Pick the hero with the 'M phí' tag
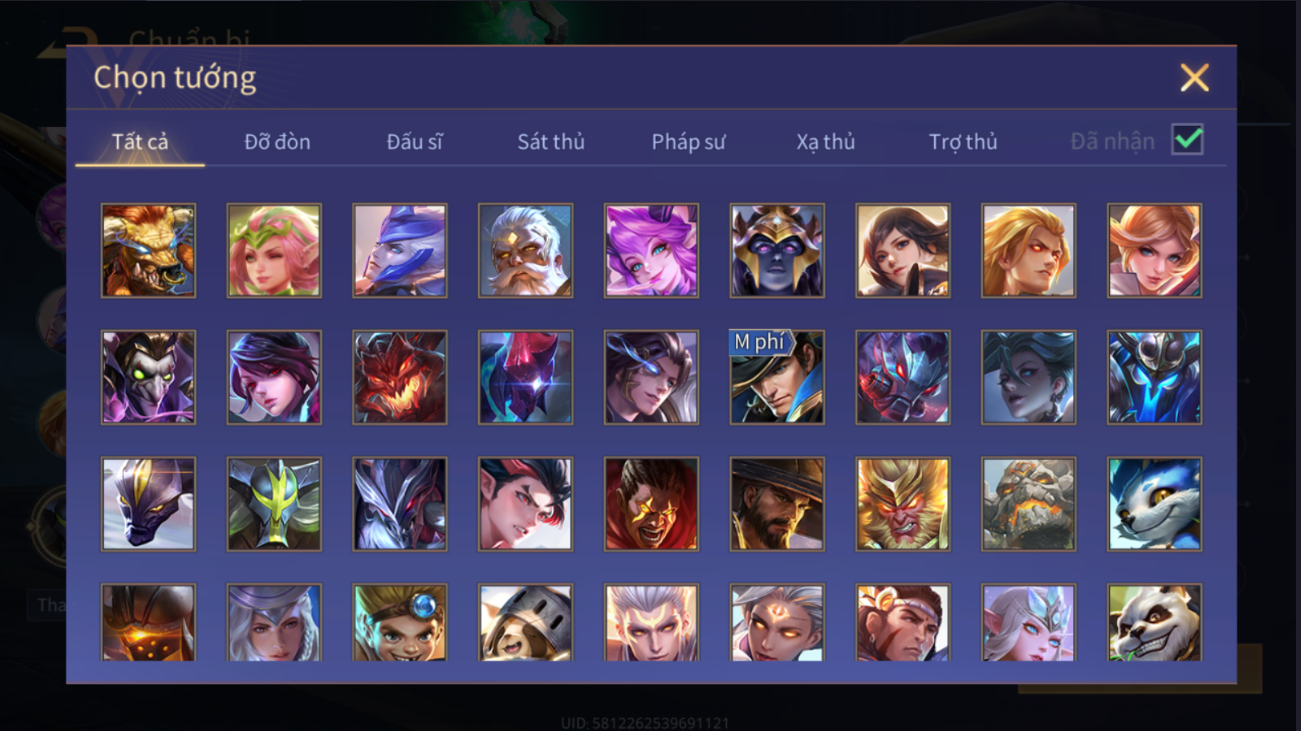 click(x=777, y=378)
